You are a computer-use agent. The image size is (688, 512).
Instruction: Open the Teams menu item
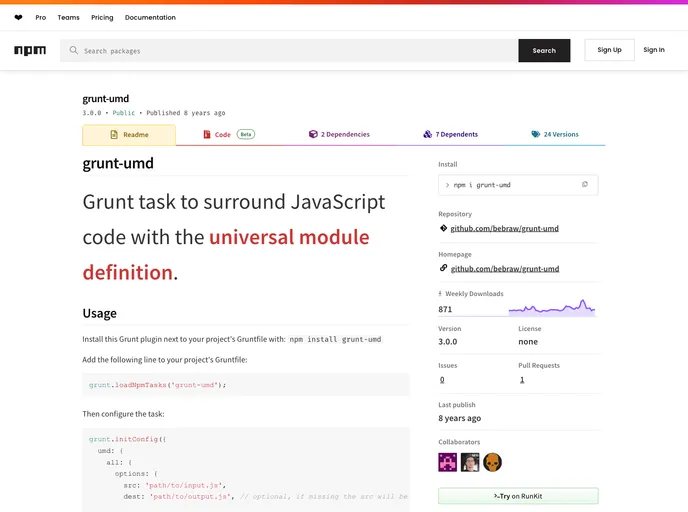click(68, 18)
